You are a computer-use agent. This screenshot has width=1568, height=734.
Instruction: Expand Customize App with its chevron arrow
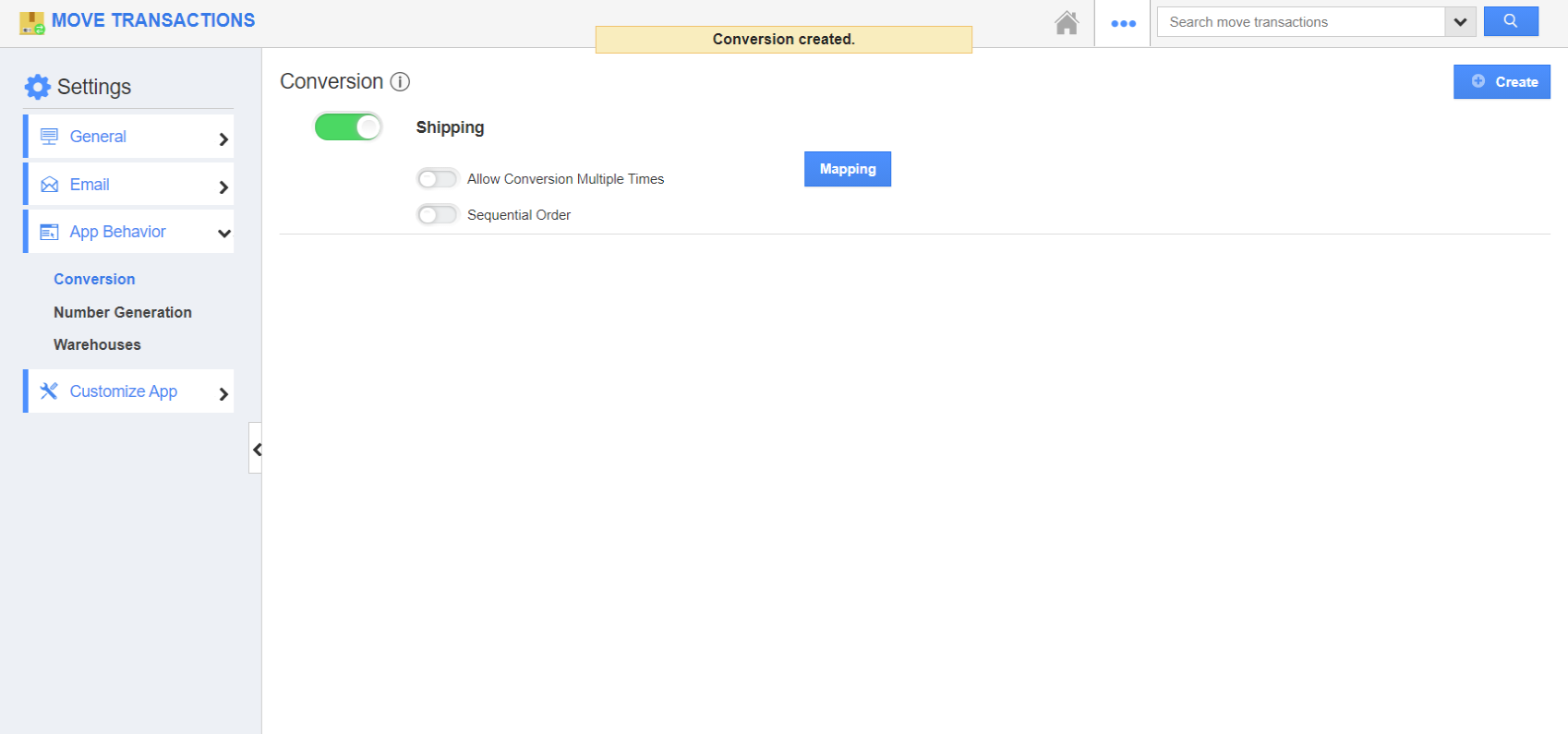[223, 393]
